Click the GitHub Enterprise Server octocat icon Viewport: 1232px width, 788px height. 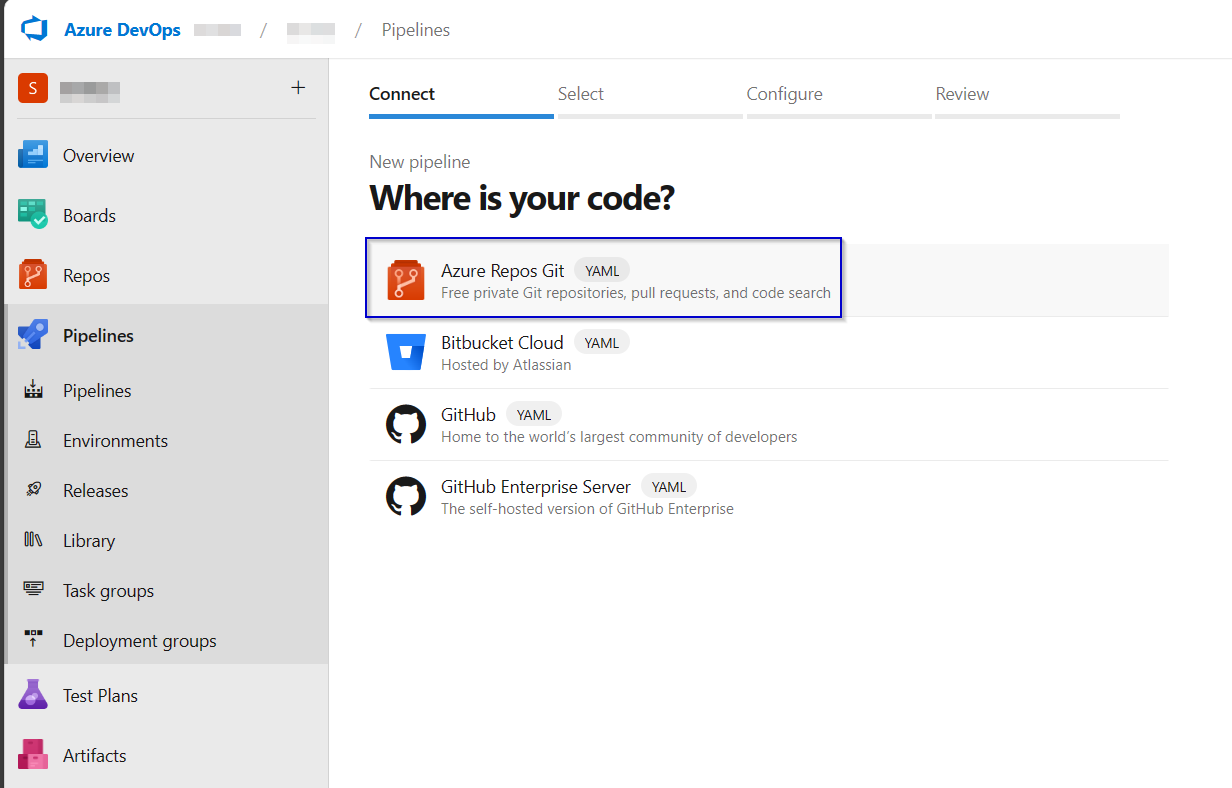point(406,496)
